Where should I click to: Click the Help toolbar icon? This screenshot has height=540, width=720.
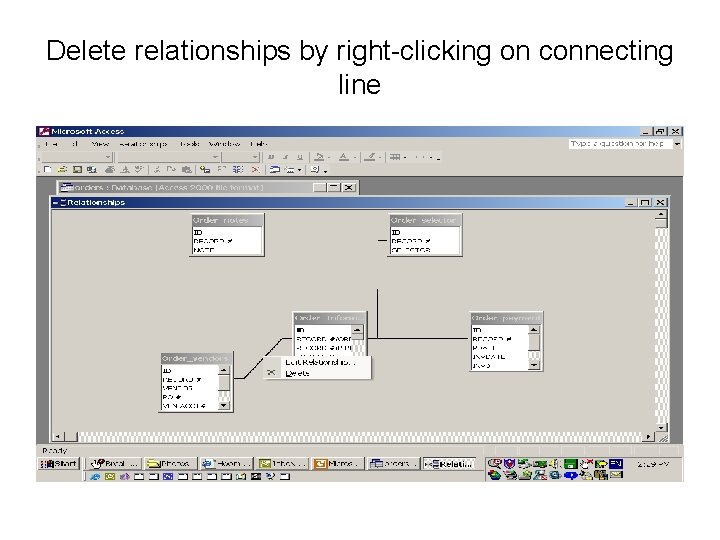[315, 170]
